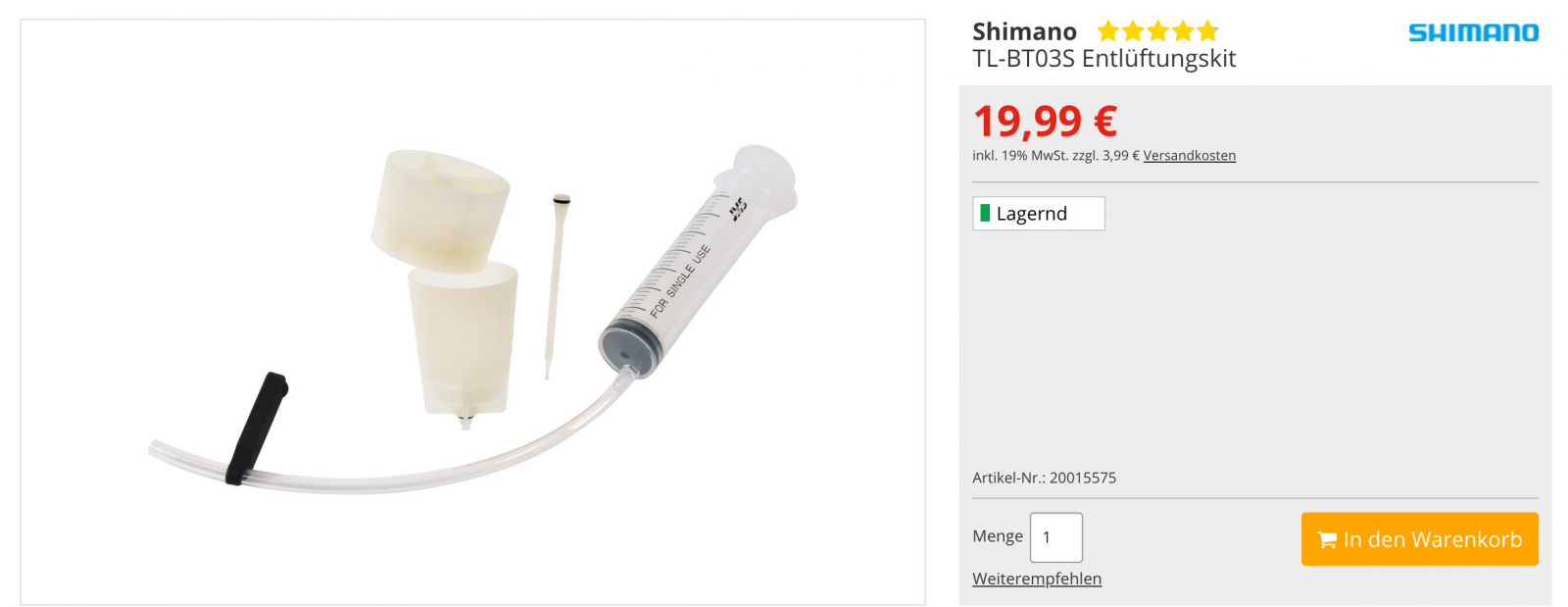Click the third (middle) rating star
Viewport: 1568px width, 607px height.
click(x=1157, y=31)
